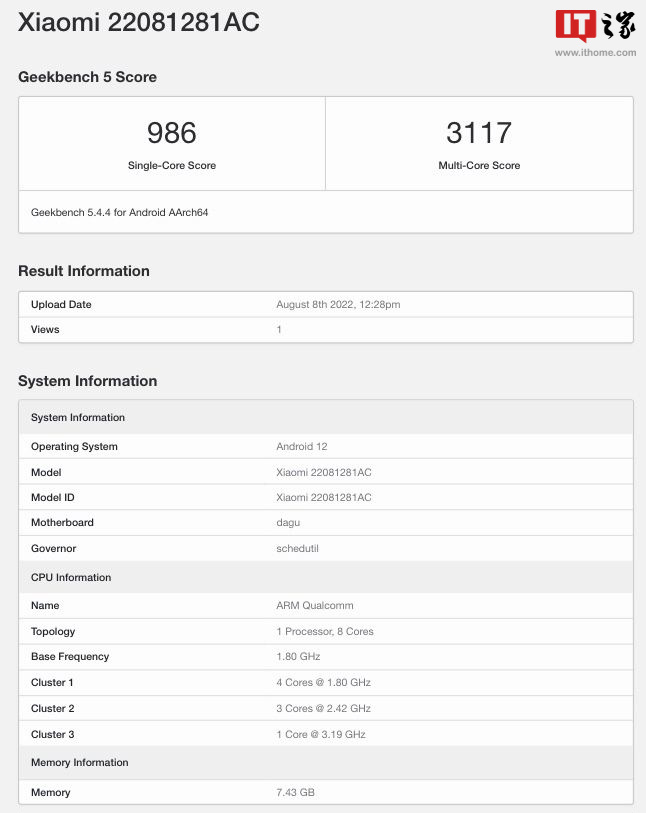Select the ARM Qualcomm value

[315, 605]
